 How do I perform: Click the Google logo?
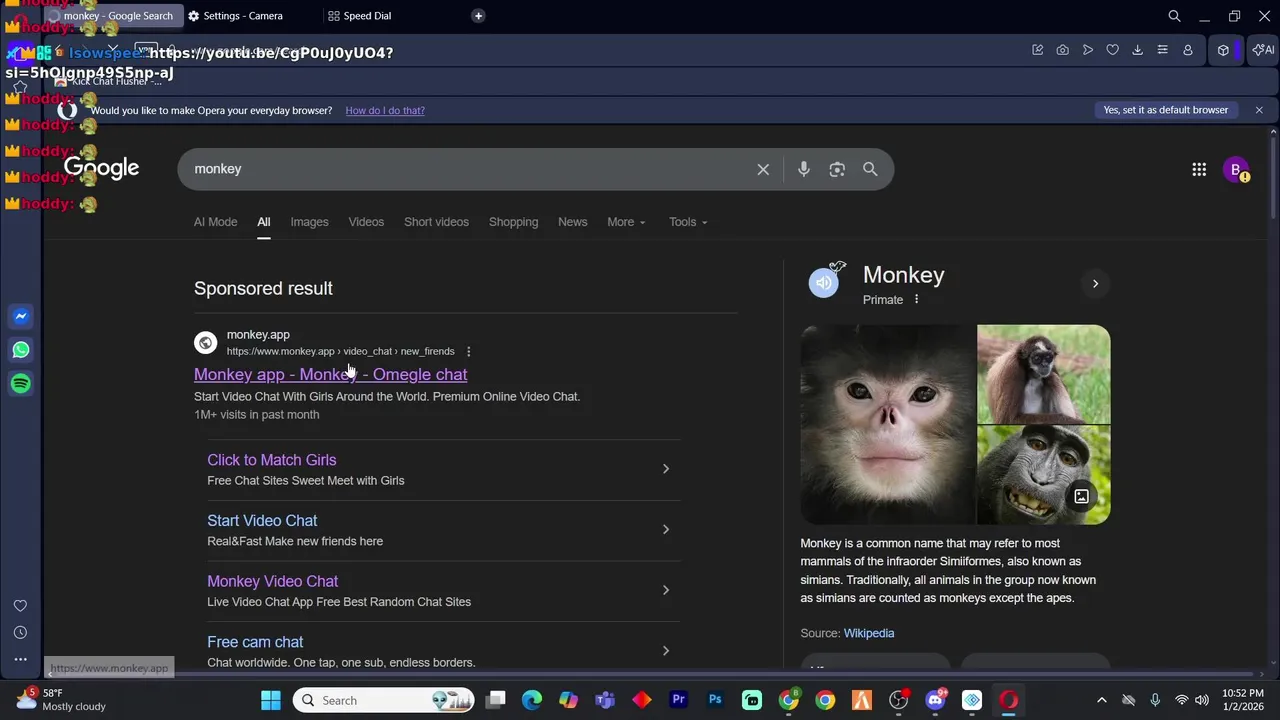tap(101, 169)
